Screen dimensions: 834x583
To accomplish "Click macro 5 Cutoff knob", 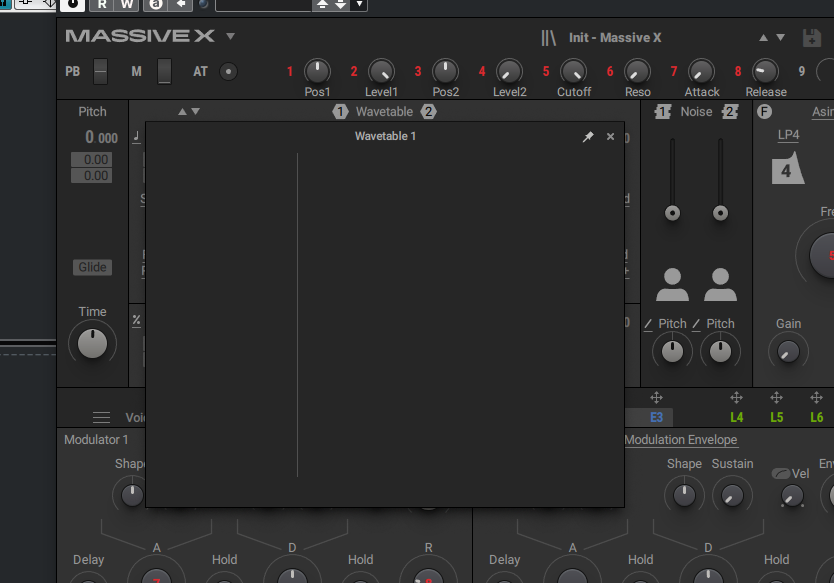I will click(x=573, y=71).
